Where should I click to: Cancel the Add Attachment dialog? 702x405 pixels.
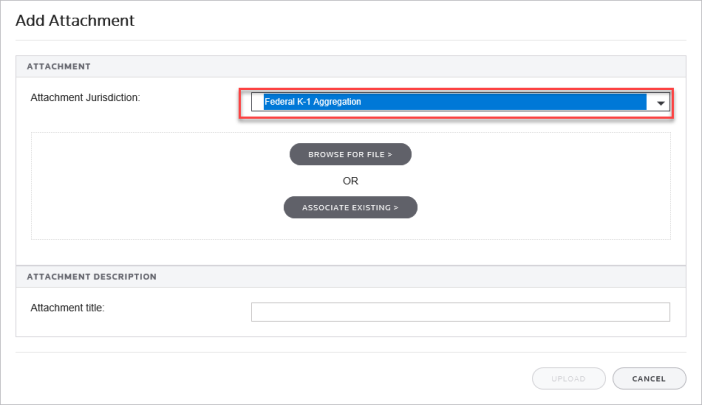click(649, 379)
